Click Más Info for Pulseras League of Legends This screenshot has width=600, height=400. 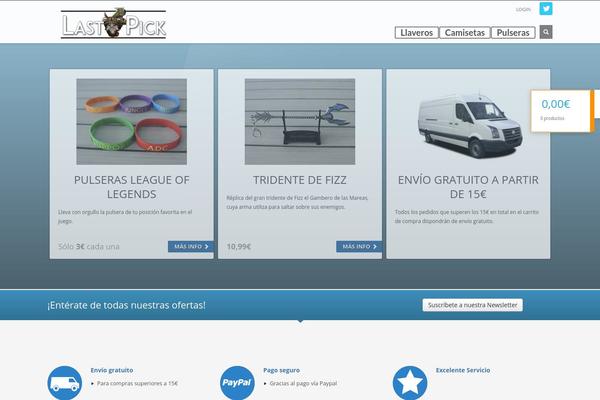pos(191,247)
